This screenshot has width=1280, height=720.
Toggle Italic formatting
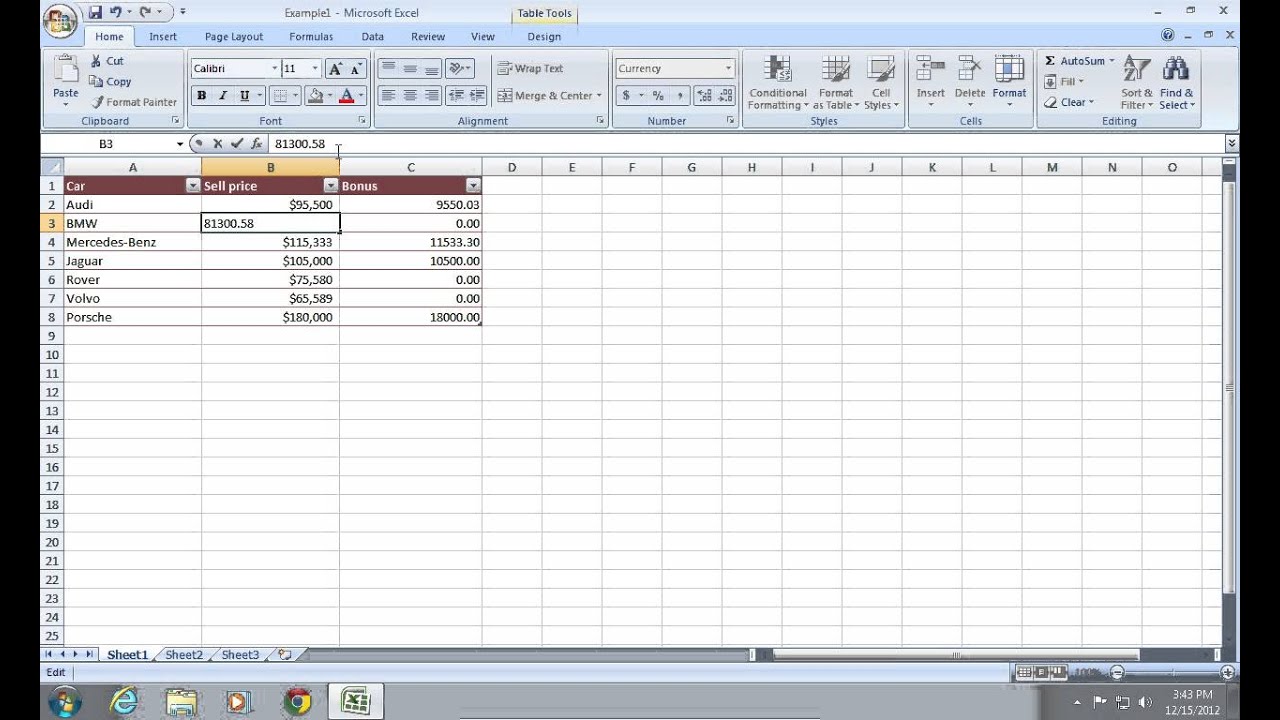tap(222, 96)
